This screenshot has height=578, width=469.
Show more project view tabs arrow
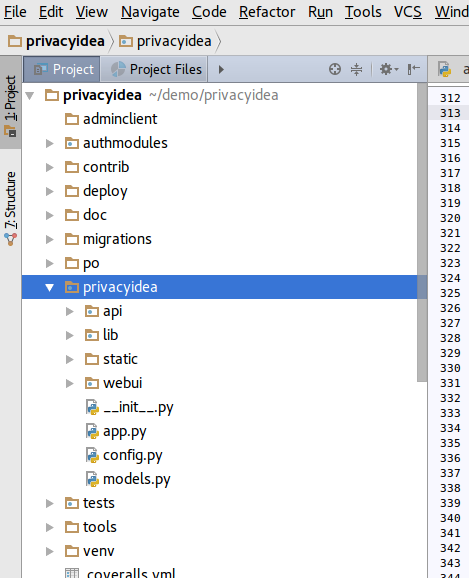pyautogui.click(x=221, y=69)
